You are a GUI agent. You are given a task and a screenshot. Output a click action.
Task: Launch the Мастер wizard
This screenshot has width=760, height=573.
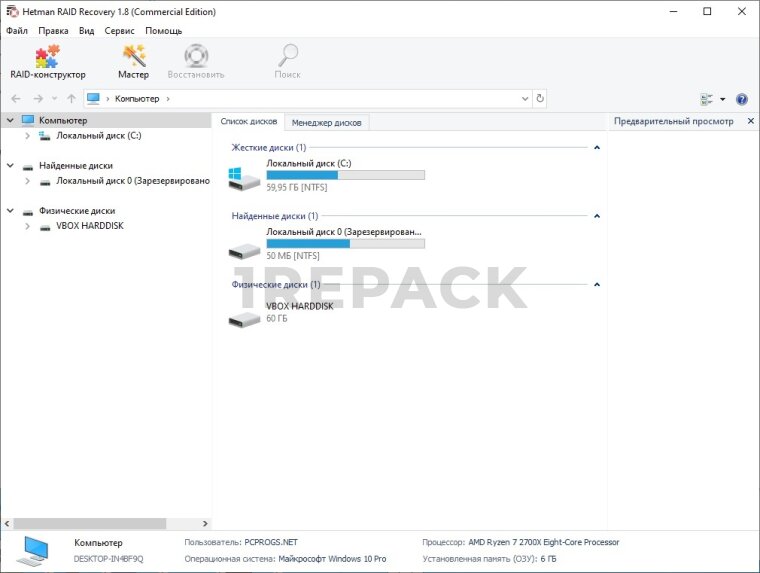click(x=133, y=62)
